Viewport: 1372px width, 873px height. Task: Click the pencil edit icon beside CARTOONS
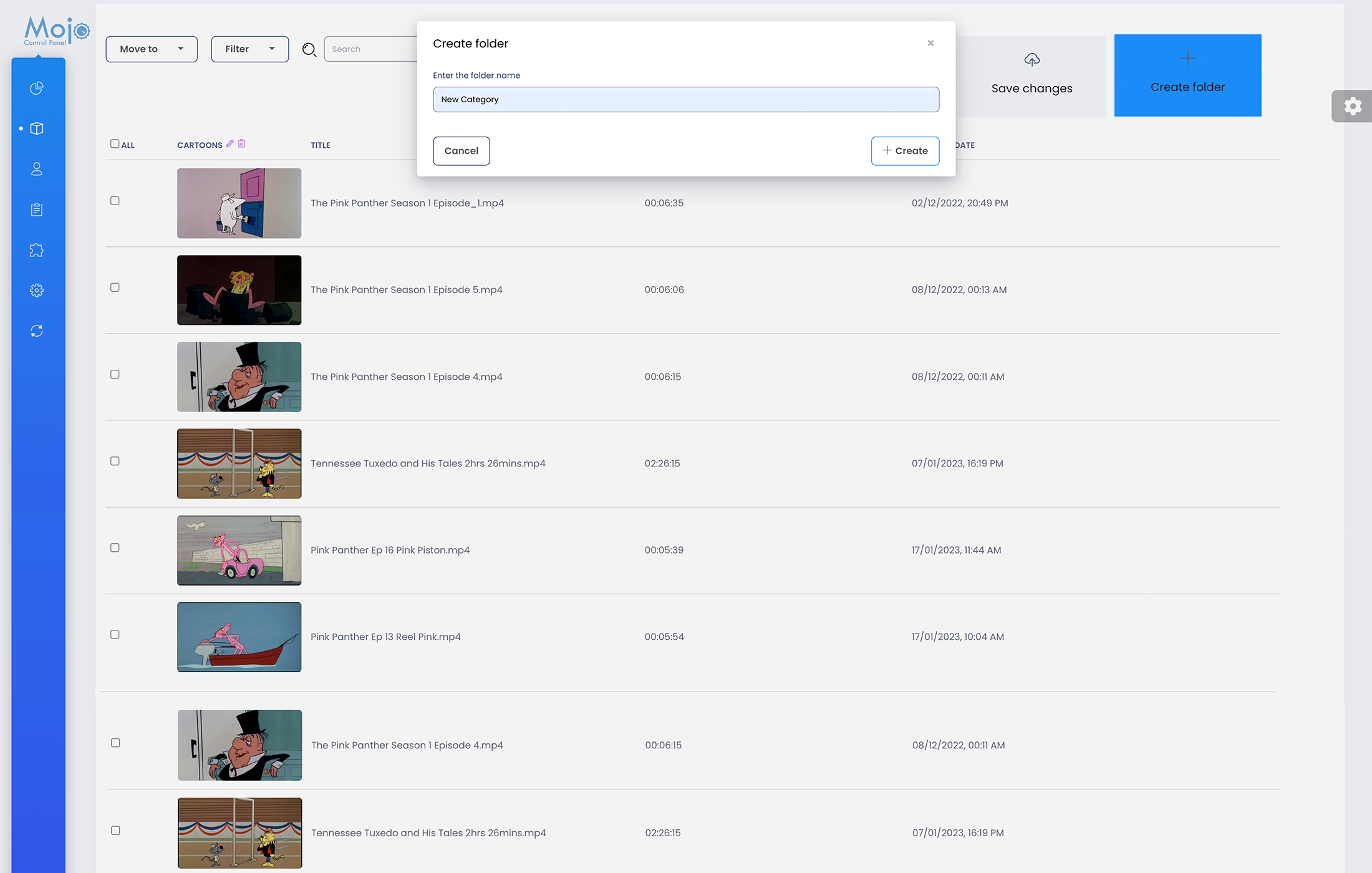tap(230, 144)
